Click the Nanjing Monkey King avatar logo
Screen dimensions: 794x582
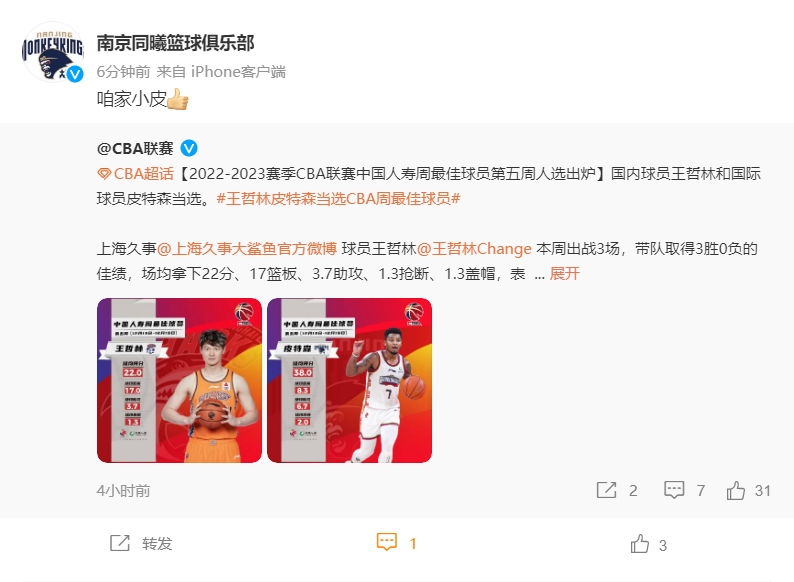click(x=53, y=52)
